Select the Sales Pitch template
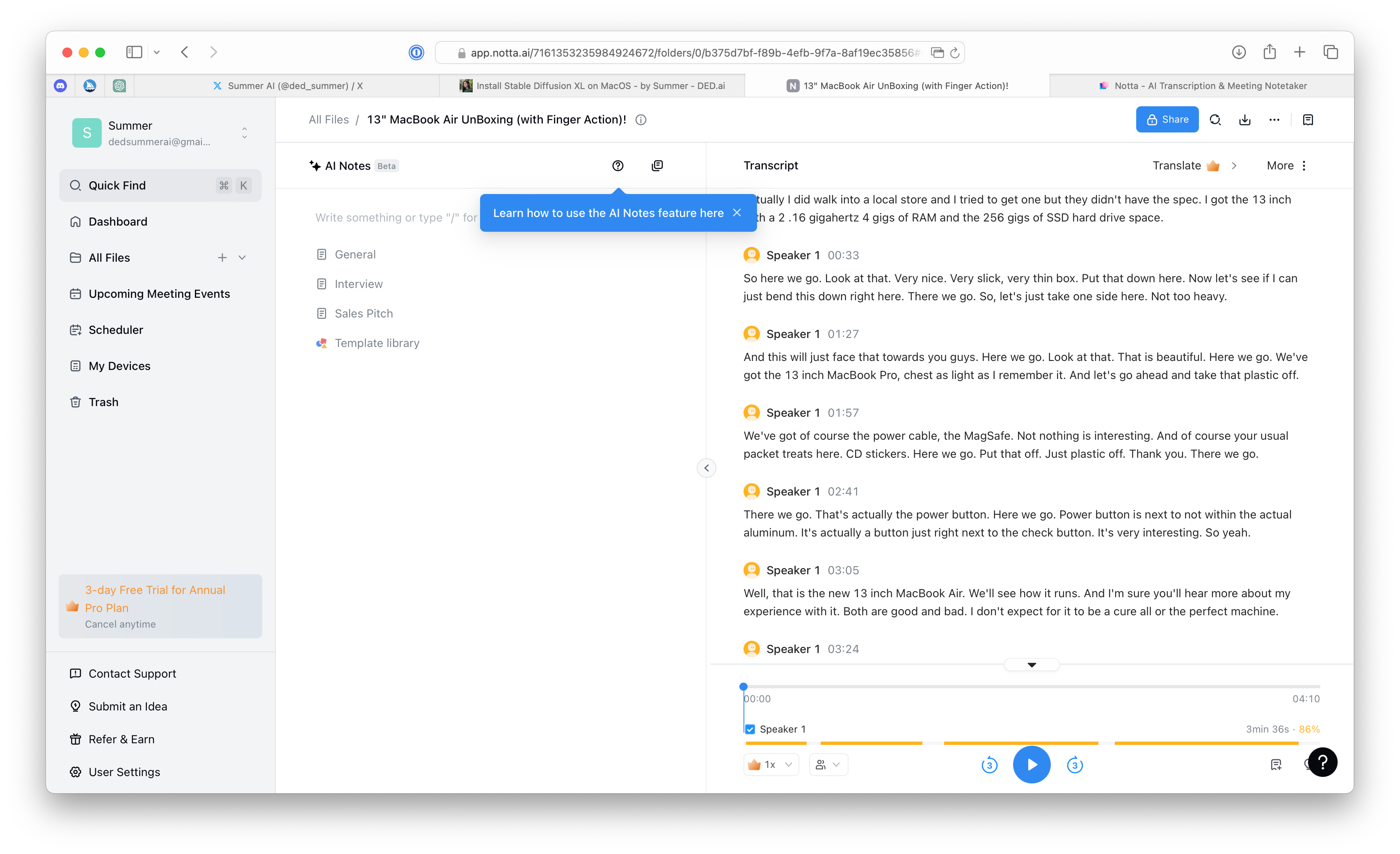 364,313
